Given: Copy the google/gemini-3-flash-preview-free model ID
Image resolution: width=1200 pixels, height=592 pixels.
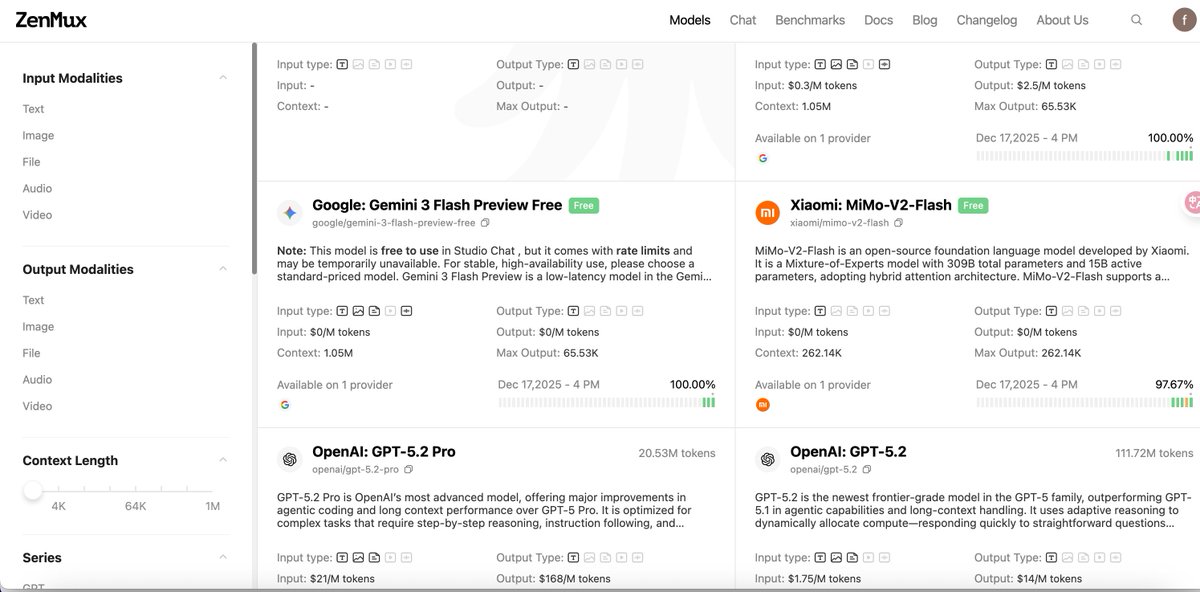Looking at the screenshot, I should tap(485, 223).
